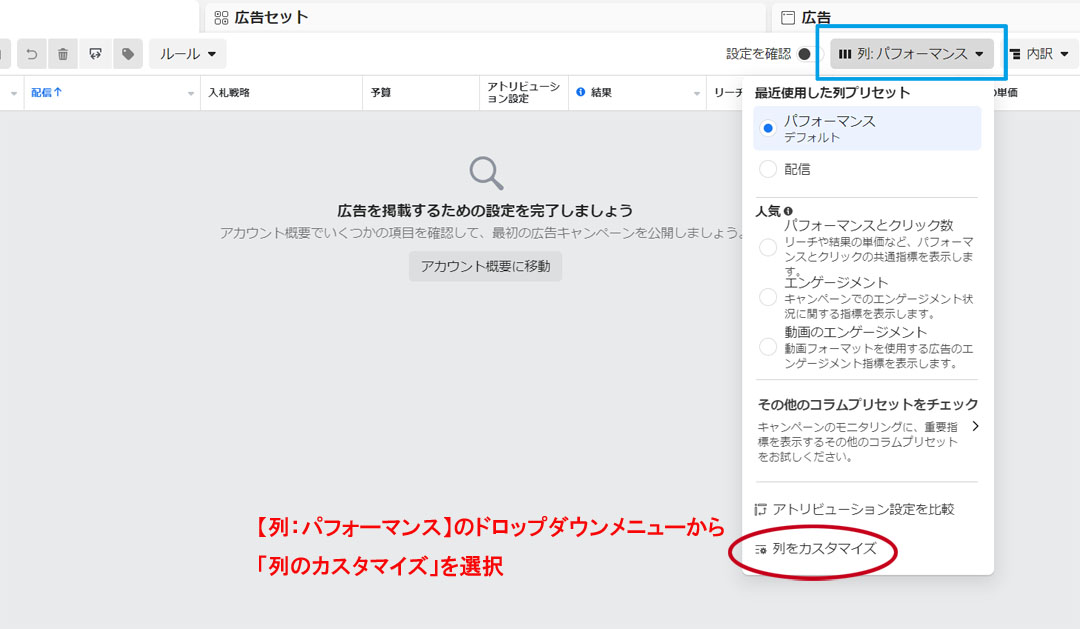Click the アカウント概要に移動 button
The image size is (1080, 629).
click(485, 266)
